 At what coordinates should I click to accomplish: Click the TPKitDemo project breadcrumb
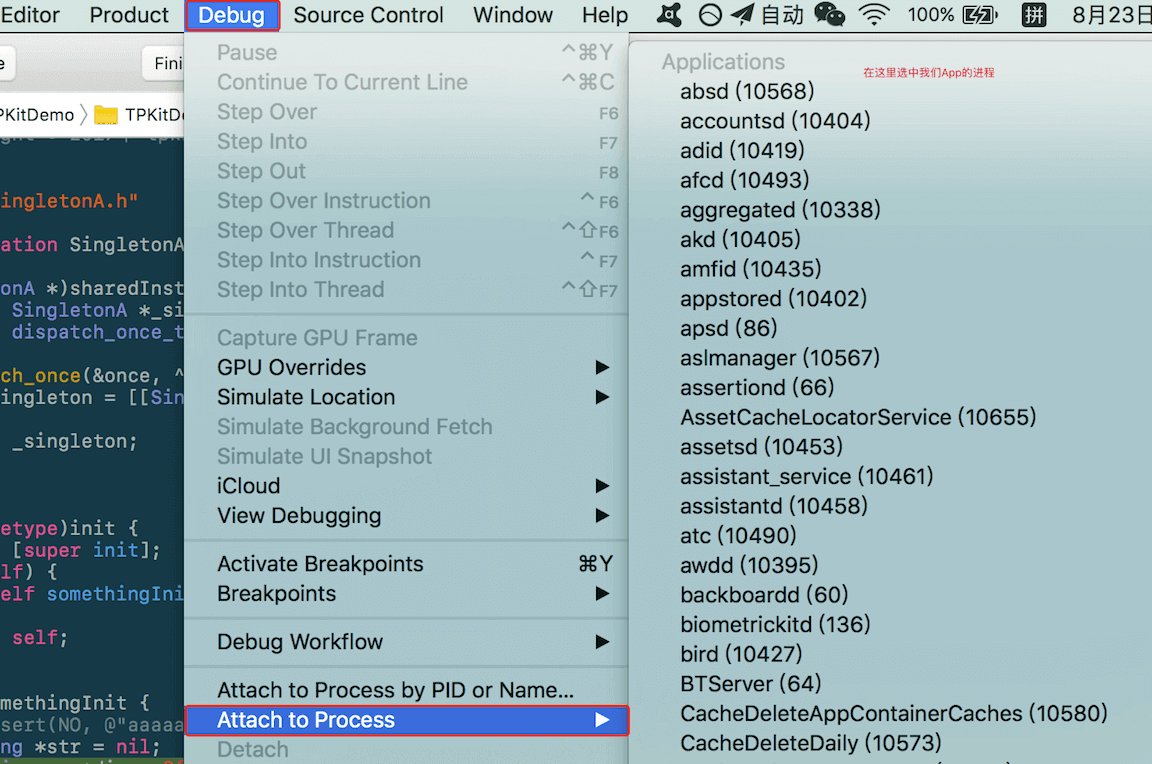coord(36,115)
